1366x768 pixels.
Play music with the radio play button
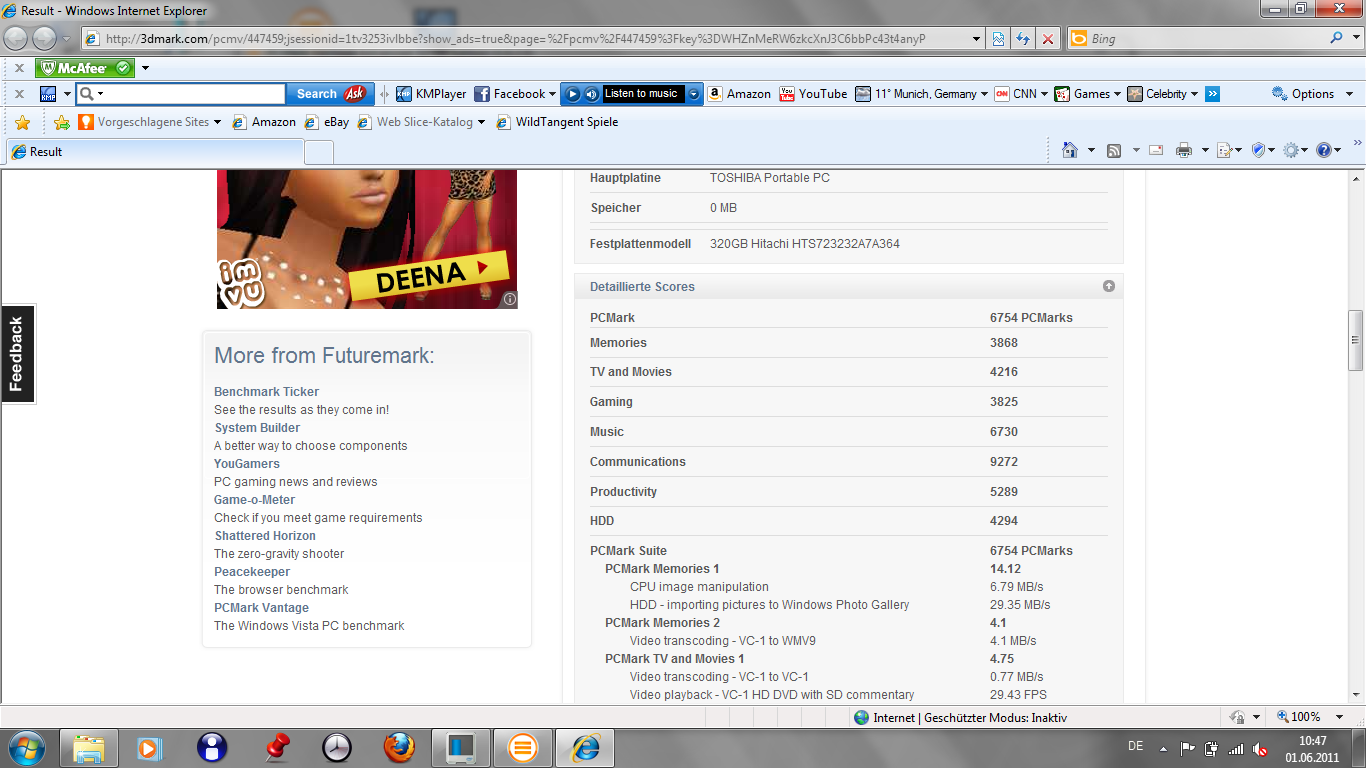573,94
